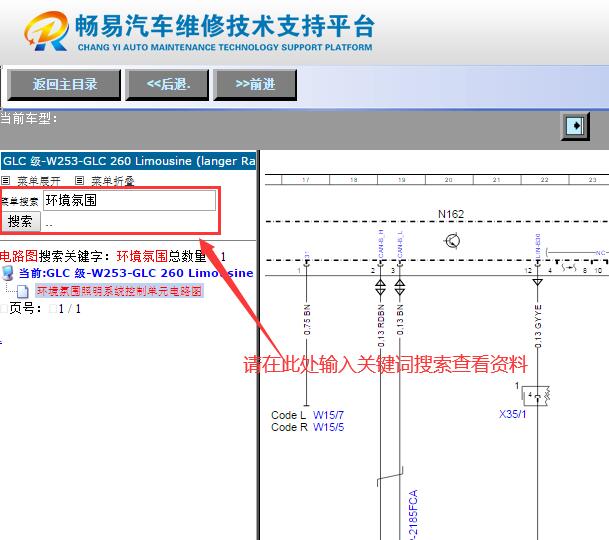Viewport: 609px width, 540px height.
Task: Click the page number 1 / 1
Action: click(x=70, y=309)
